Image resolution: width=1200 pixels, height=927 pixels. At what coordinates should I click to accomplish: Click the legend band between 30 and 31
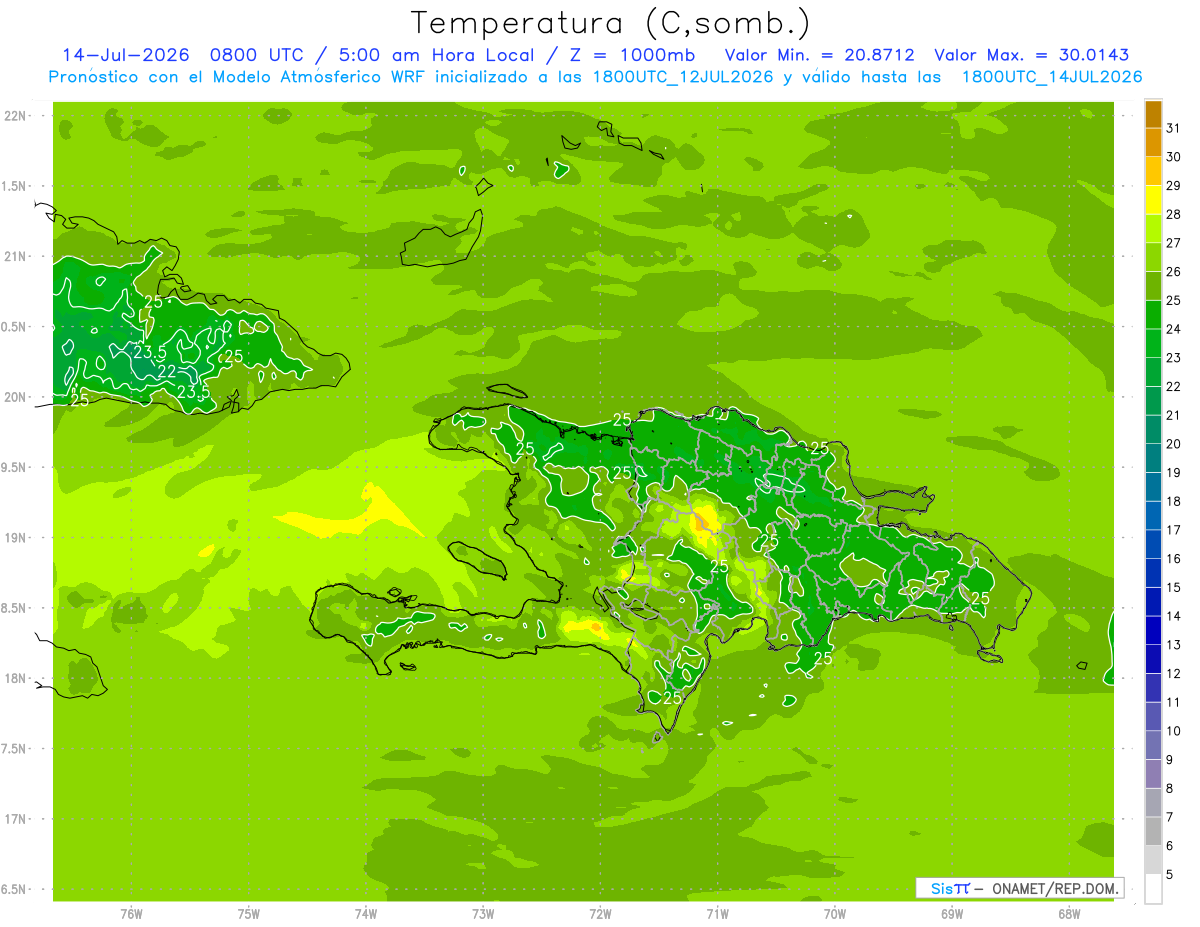[1153, 142]
